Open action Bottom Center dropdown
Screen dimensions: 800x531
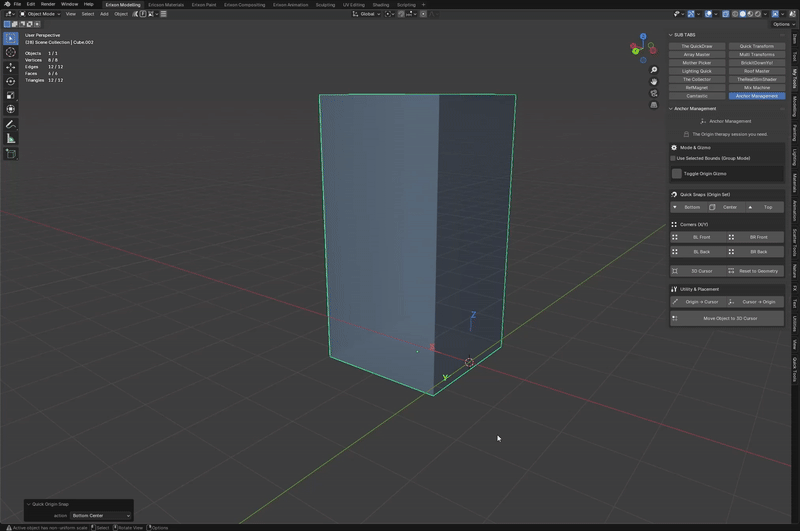(101, 516)
